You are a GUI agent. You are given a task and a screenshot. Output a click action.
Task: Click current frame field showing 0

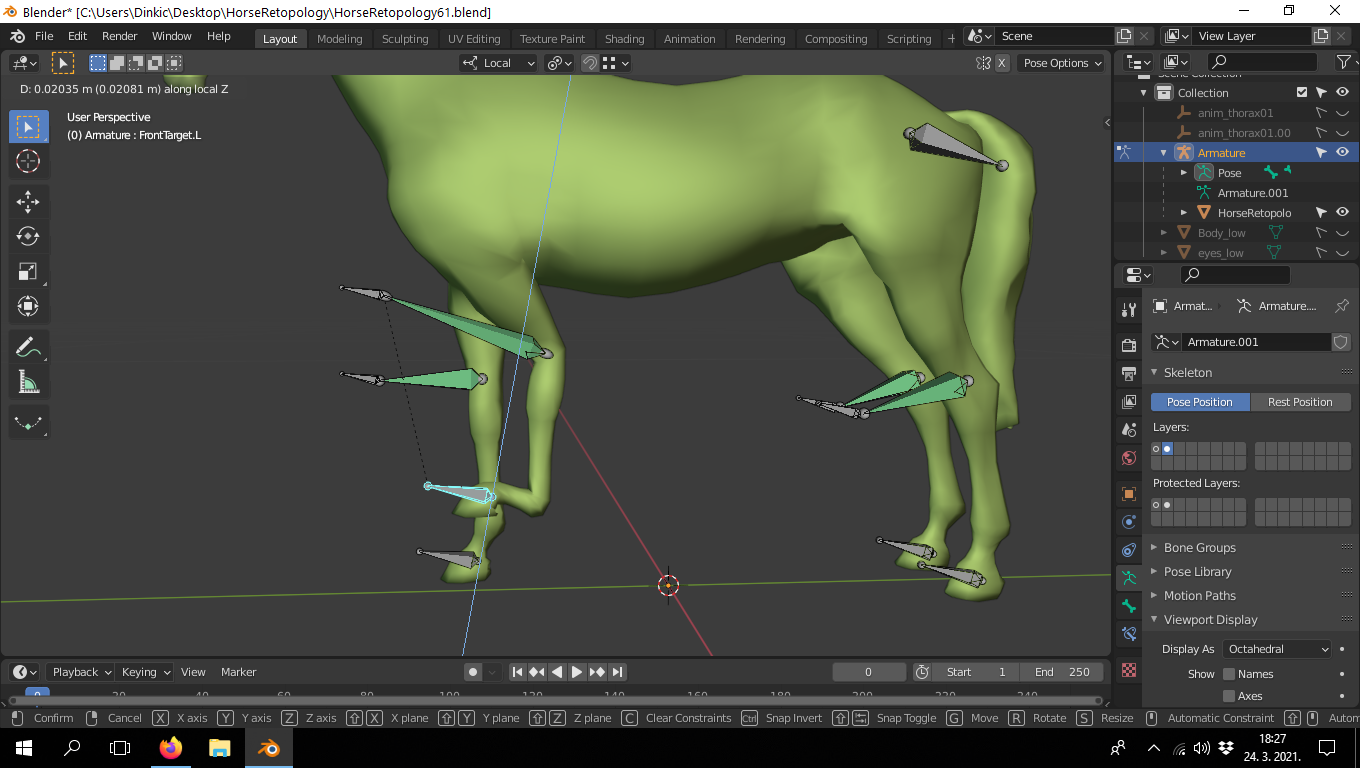coord(868,672)
